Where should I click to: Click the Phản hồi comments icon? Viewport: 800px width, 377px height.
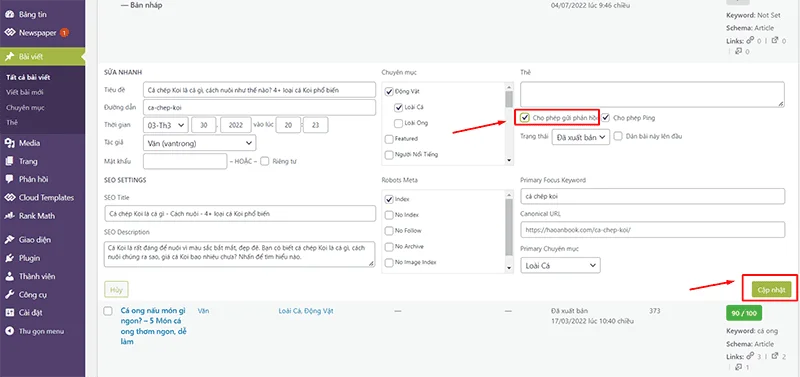pos(9,180)
